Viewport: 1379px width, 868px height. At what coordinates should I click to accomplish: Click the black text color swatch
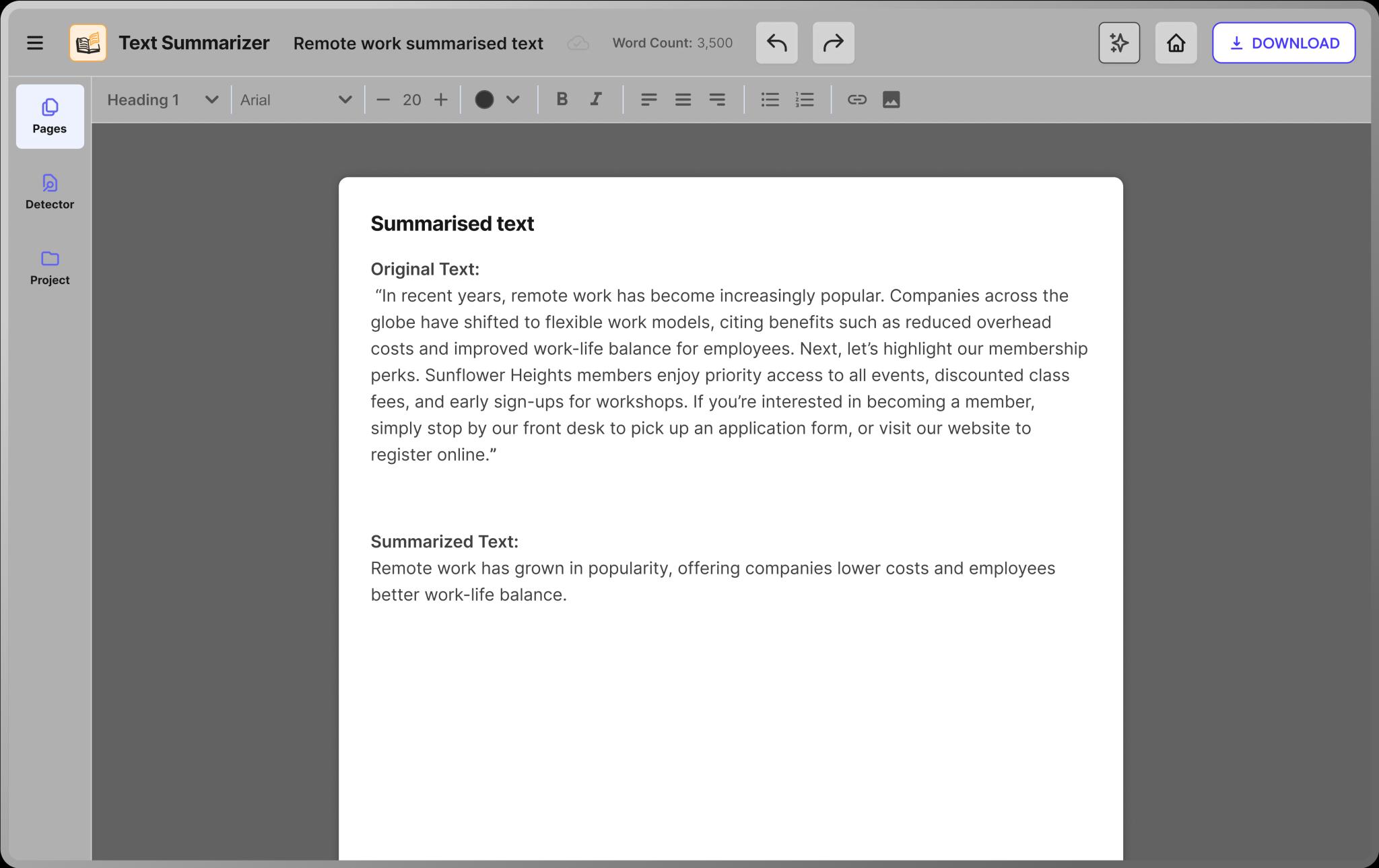click(x=484, y=100)
